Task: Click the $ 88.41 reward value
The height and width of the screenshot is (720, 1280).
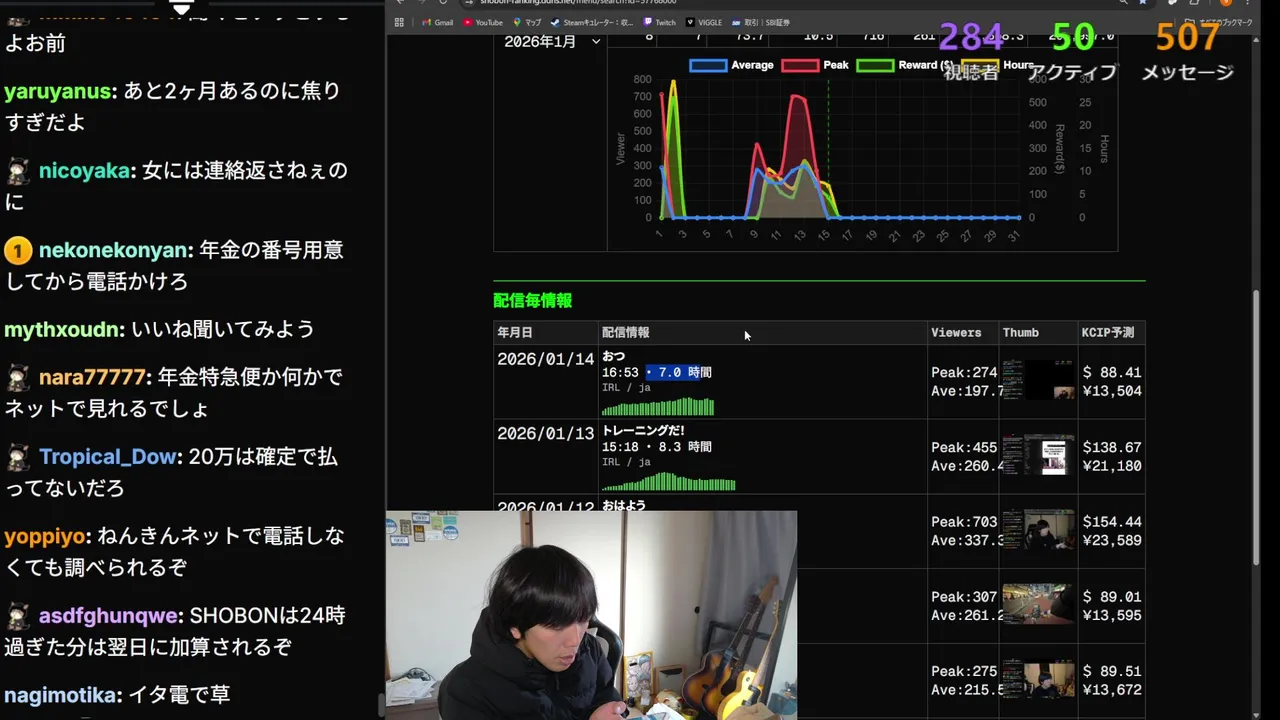Action: click(1111, 373)
